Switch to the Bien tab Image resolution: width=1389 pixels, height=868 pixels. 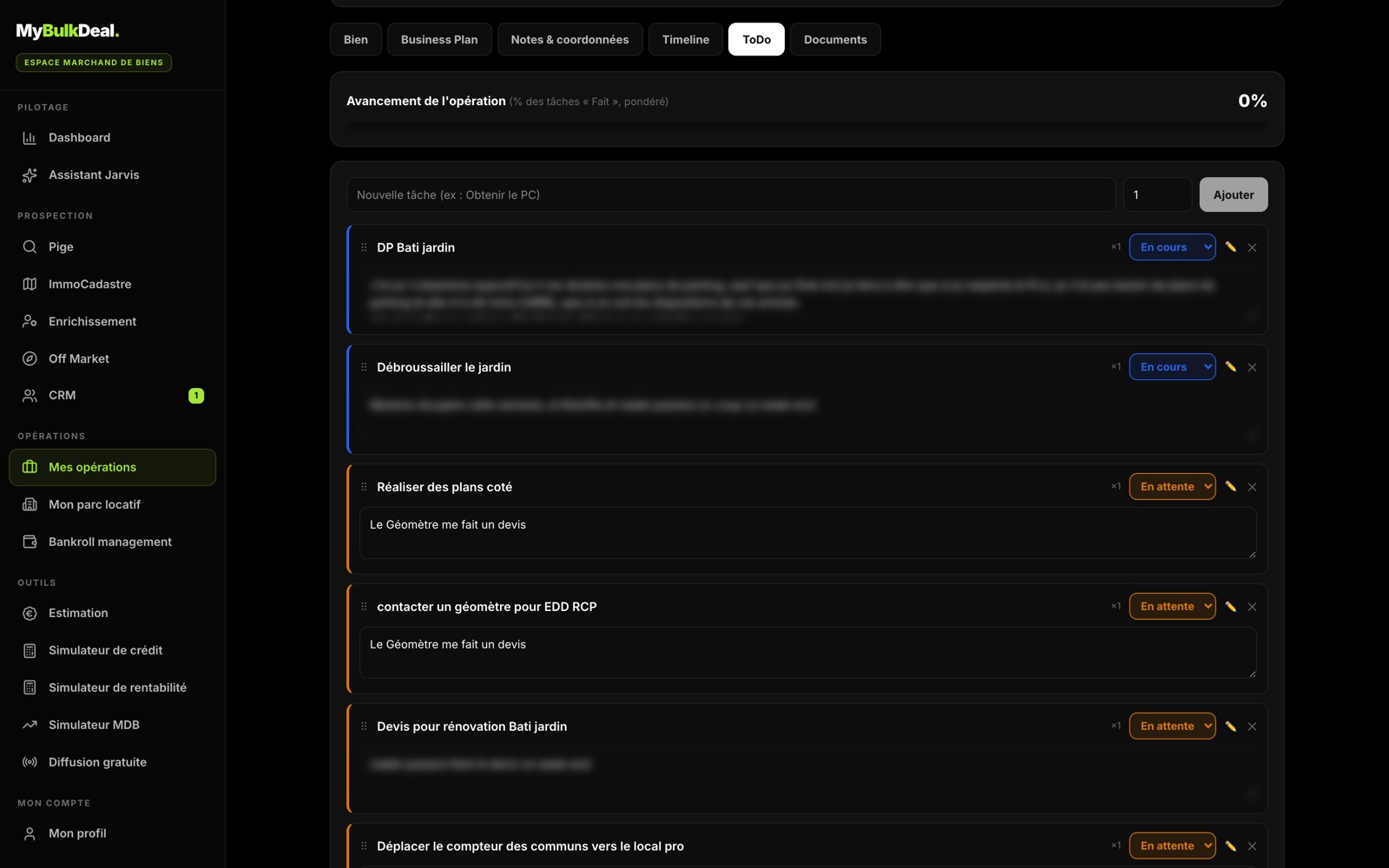click(x=356, y=40)
